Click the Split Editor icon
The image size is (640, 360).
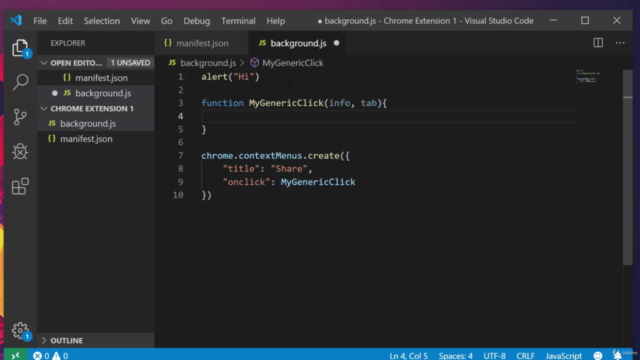point(598,43)
